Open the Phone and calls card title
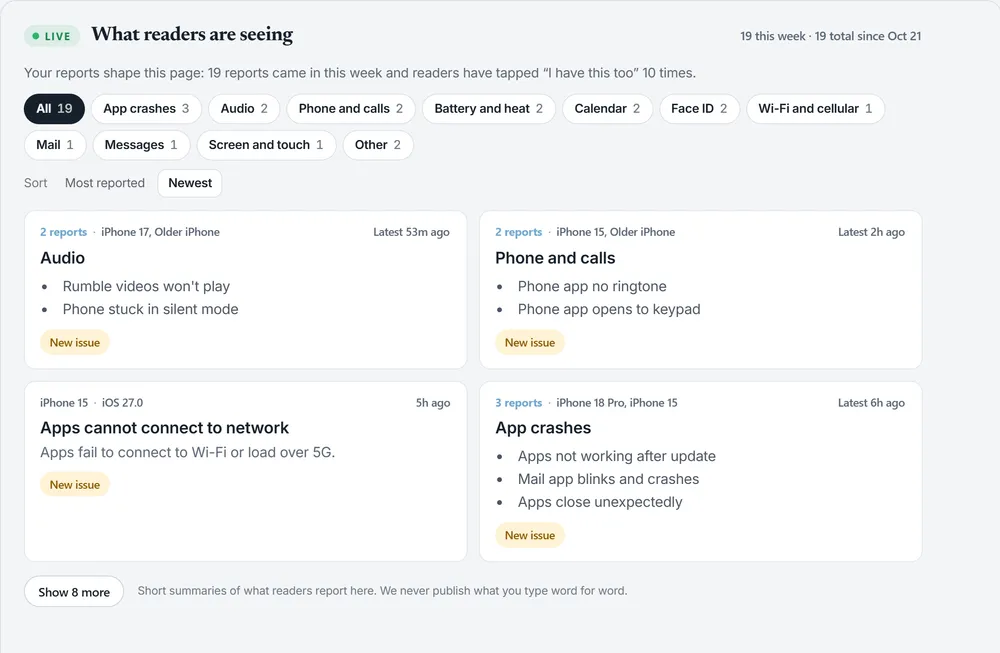 [x=555, y=258]
